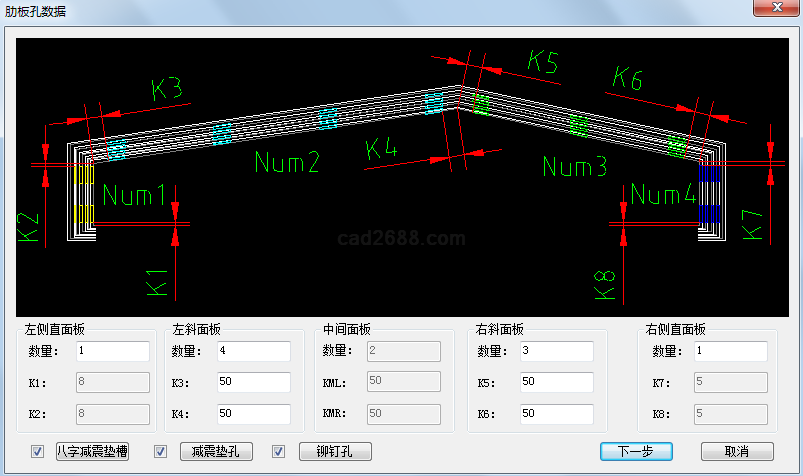803x476 pixels.
Task: Toggle the checkbox beside 减震垫孔
Action: 160,451
